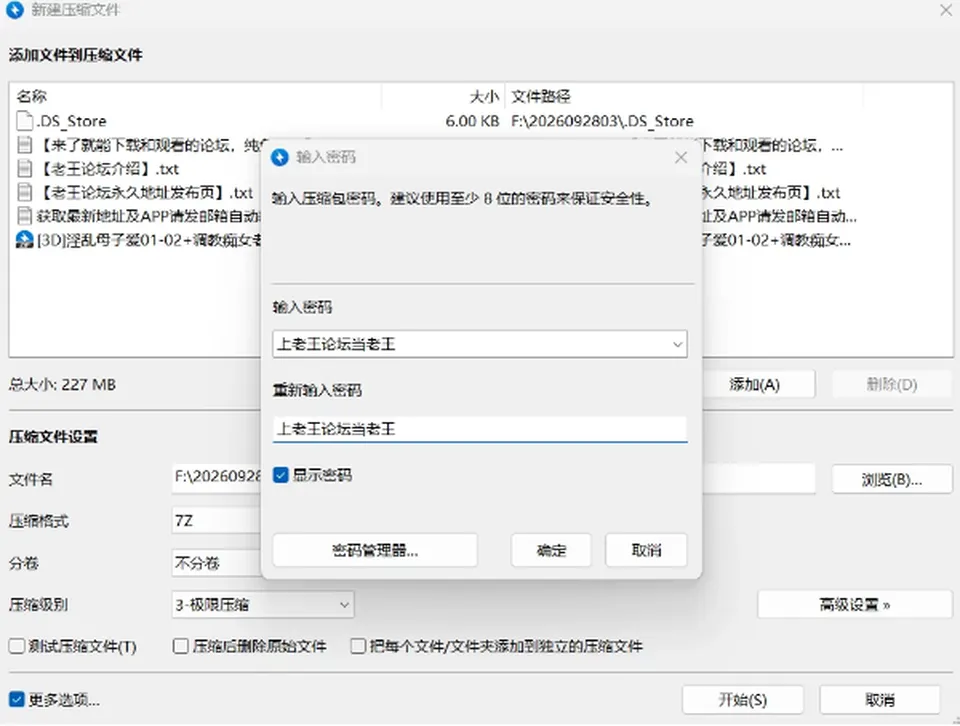Open the 分卷 dropdown showing 不分卷
Screen dimensions: 960x726
click(217, 563)
